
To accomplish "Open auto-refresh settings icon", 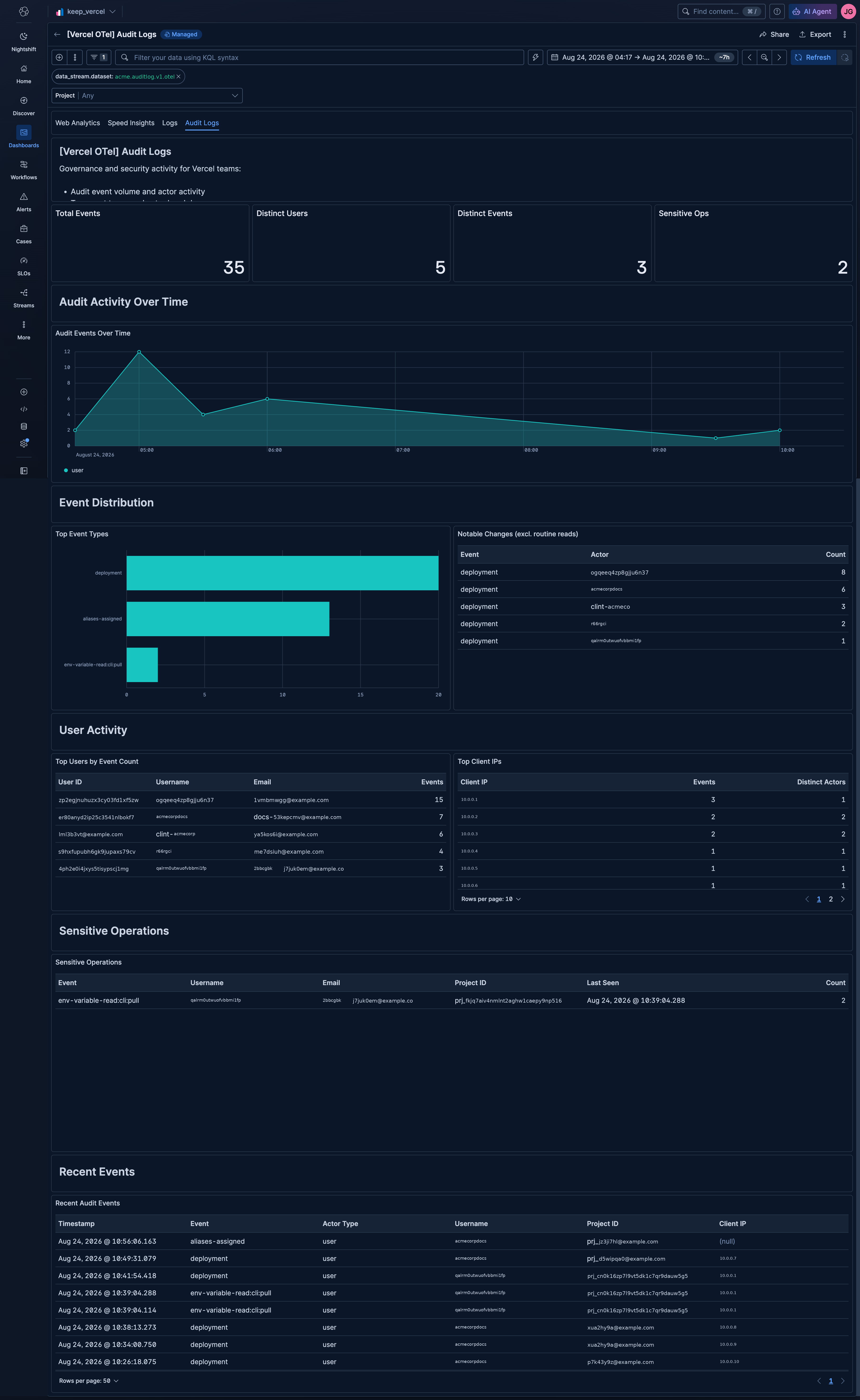I will point(845,57).
